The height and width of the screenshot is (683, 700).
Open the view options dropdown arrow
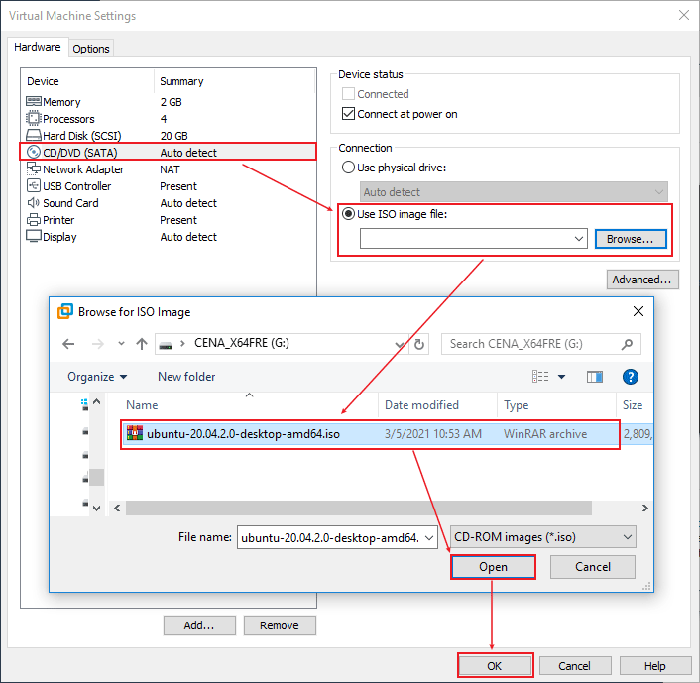point(562,377)
